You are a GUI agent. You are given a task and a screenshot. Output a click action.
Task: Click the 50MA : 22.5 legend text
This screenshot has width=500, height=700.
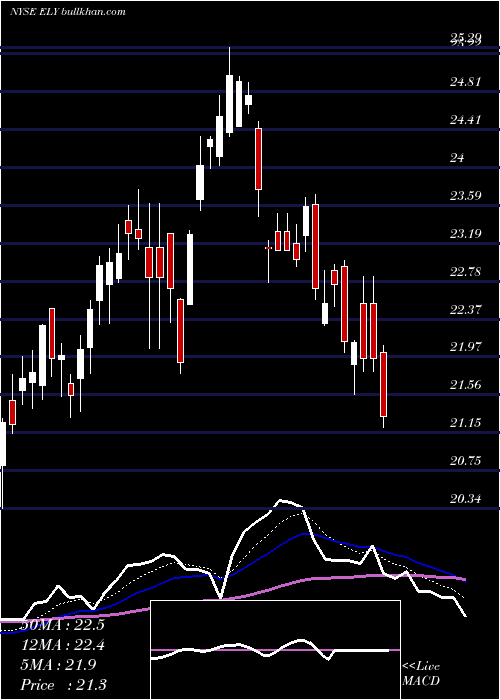[62, 625]
